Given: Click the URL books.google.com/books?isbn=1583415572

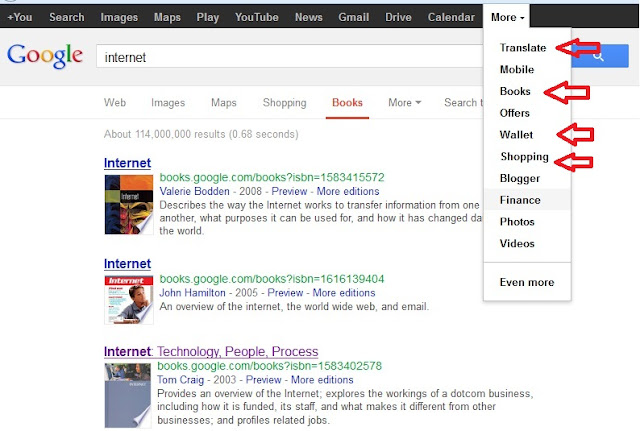Looking at the screenshot, I should [x=272, y=178].
